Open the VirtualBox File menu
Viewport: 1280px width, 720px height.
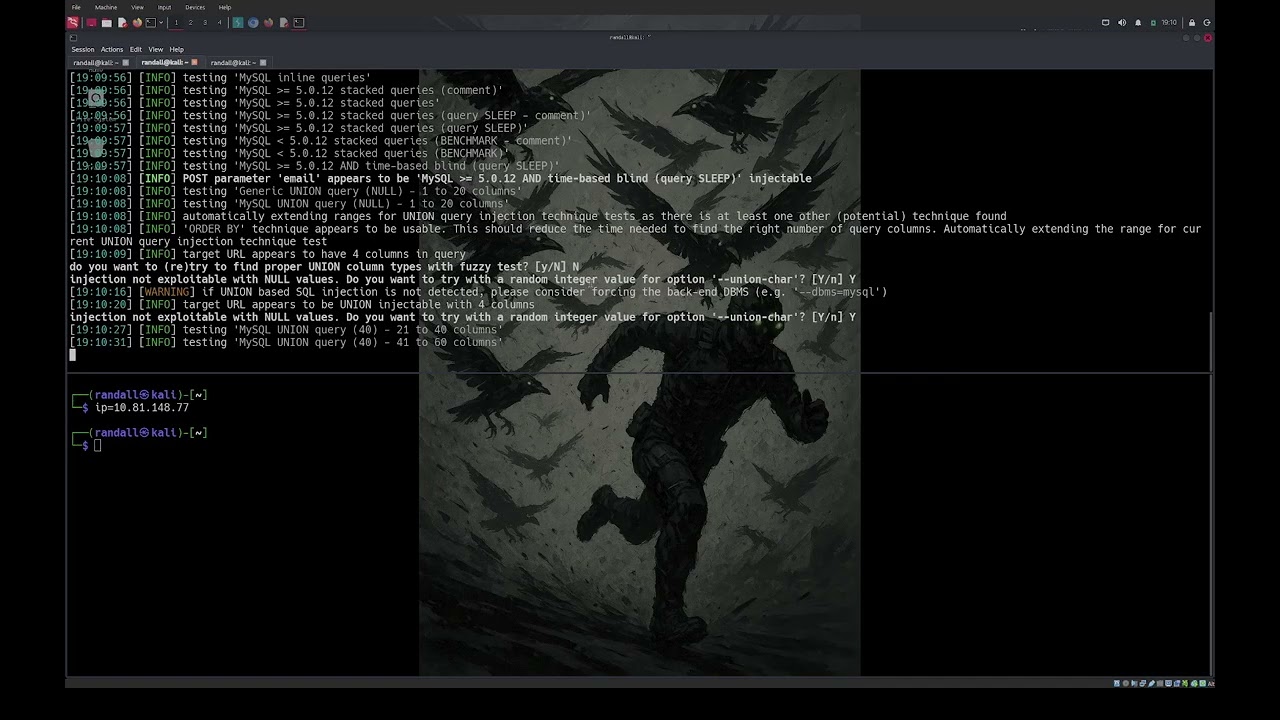coord(76,7)
